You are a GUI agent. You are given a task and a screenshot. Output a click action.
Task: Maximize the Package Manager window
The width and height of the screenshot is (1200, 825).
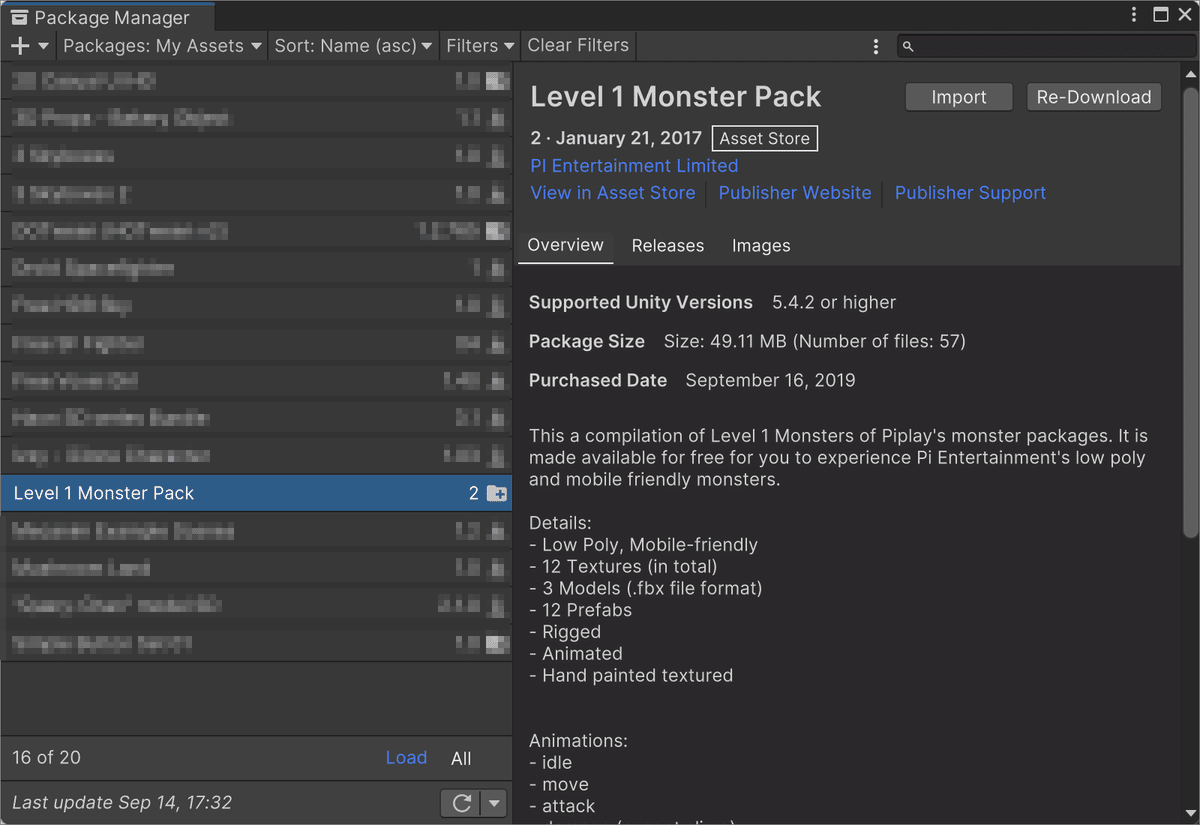coord(1160,14)
